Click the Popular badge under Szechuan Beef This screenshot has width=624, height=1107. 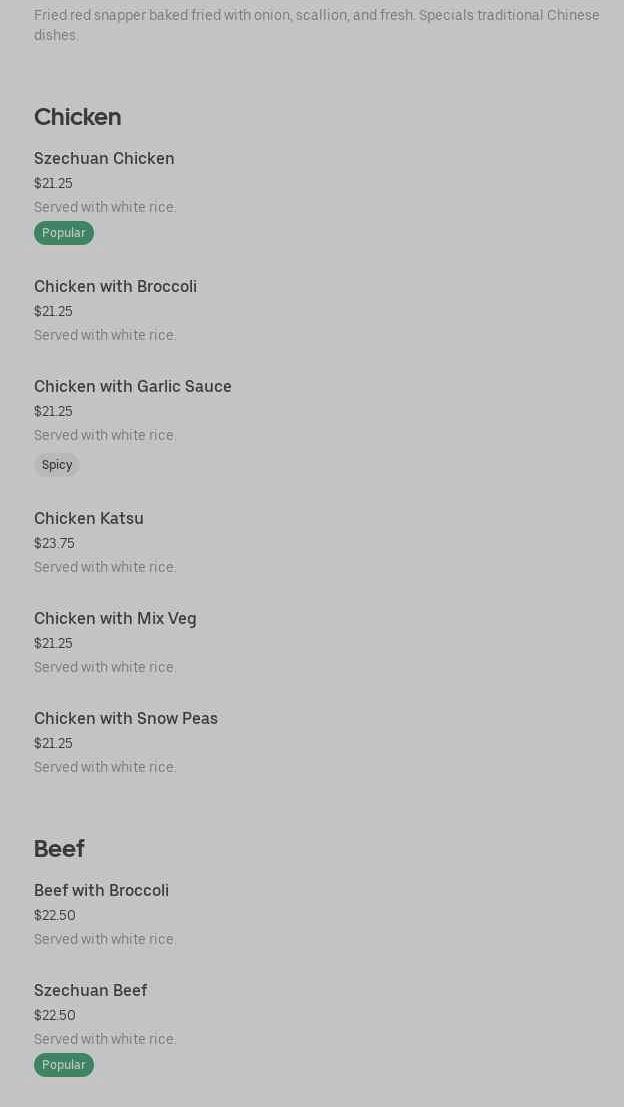coord(64,1065)
